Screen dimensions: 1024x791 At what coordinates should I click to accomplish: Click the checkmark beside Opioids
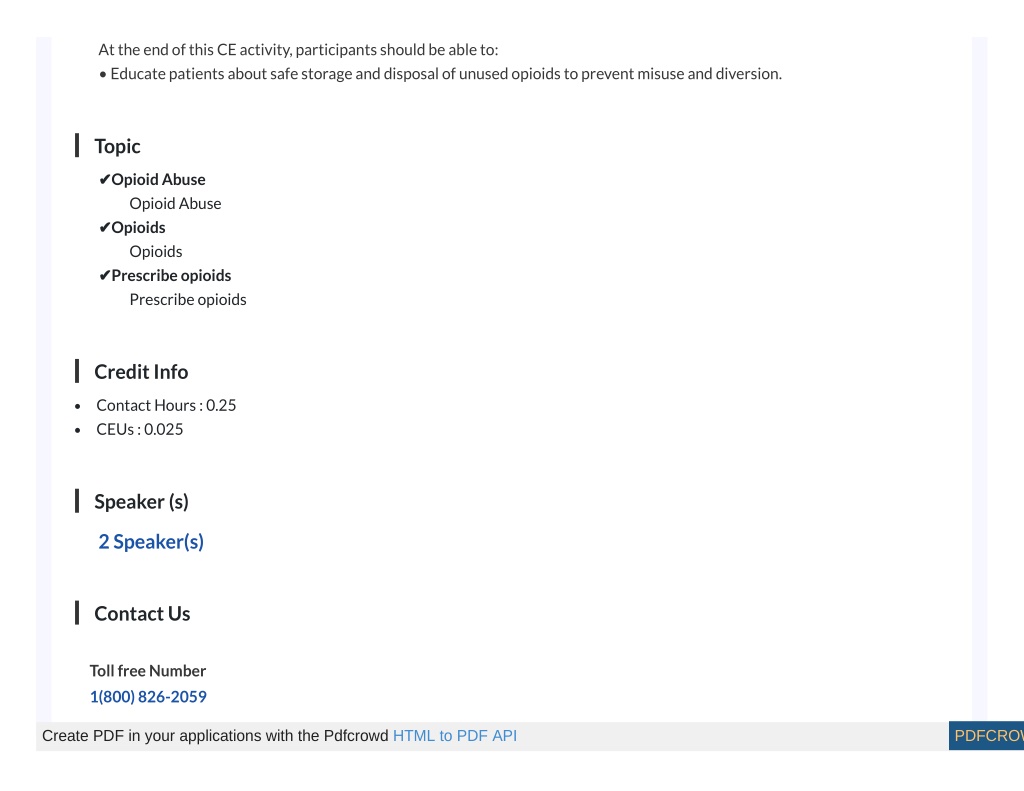pyautogui.click(x=104, y=228)
